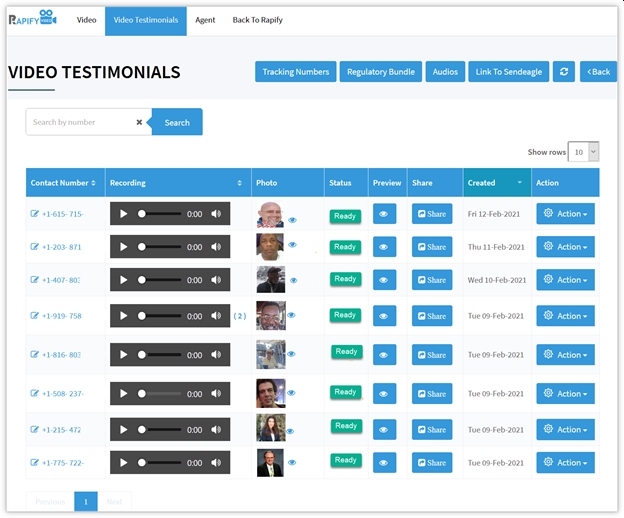Expand Action dropdown for the +1-615 row

[x=565, y=214]
